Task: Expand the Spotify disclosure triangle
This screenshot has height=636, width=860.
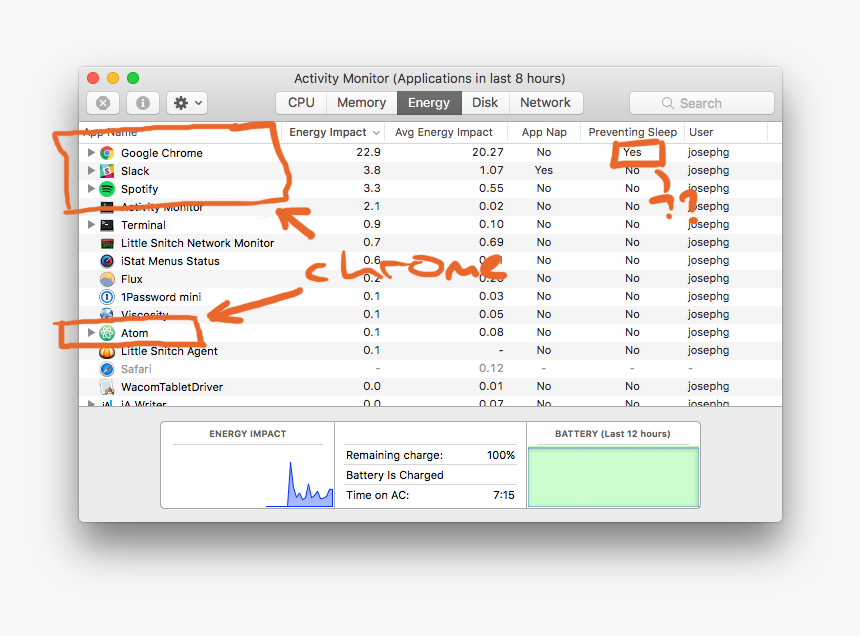Action: pyautogui.click(x=91, y=189)
